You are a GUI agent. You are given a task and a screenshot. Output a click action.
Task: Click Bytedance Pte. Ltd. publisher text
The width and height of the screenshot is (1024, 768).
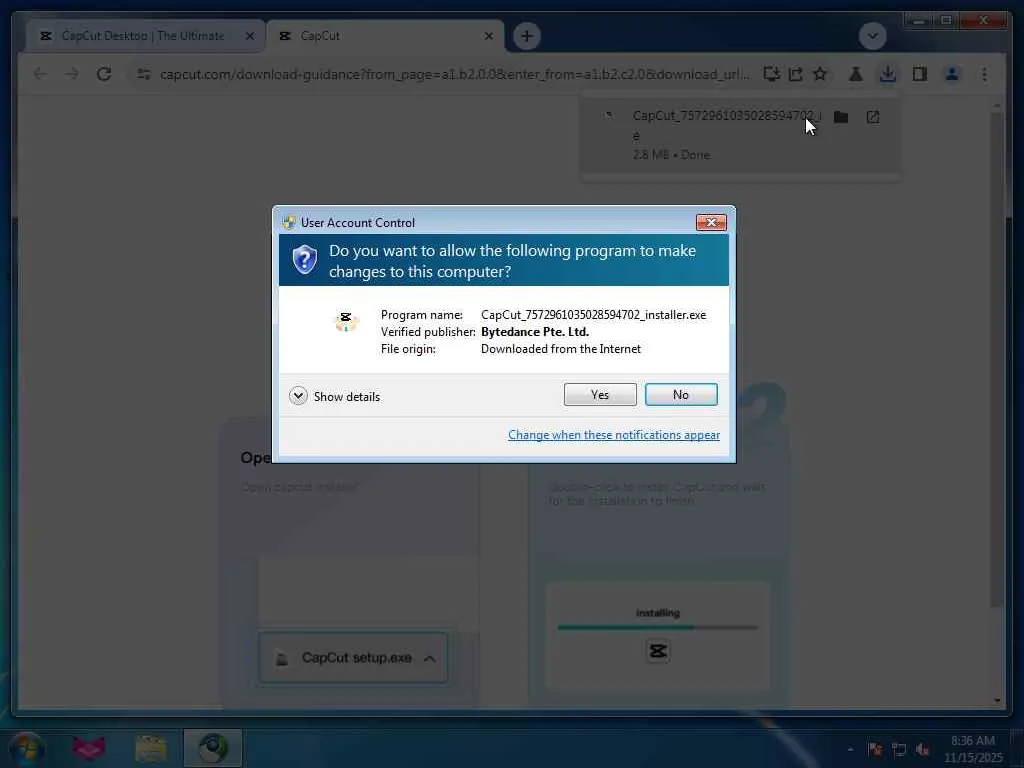(x=535, y=332)
